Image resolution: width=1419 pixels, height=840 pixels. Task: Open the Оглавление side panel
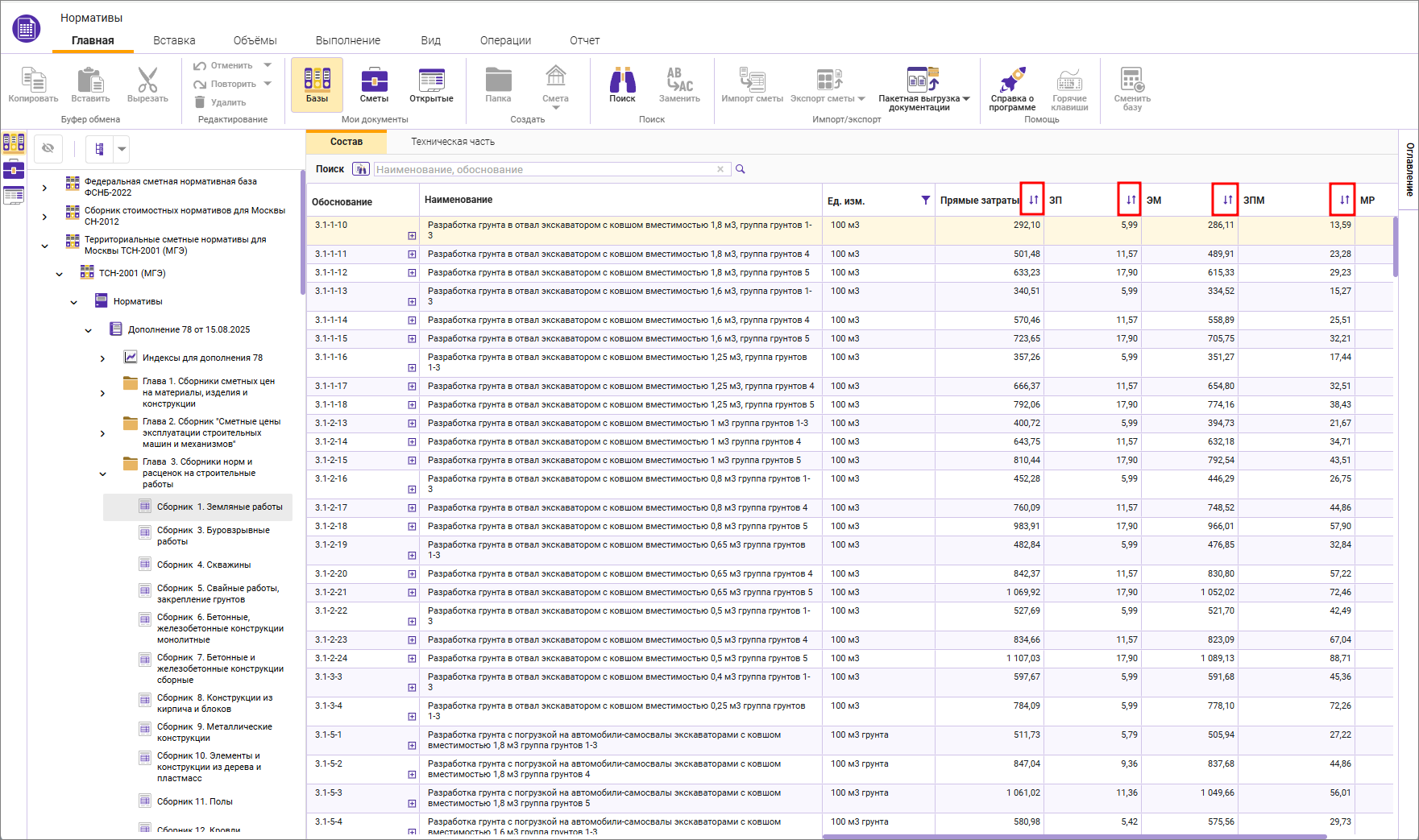point(1409,169)
